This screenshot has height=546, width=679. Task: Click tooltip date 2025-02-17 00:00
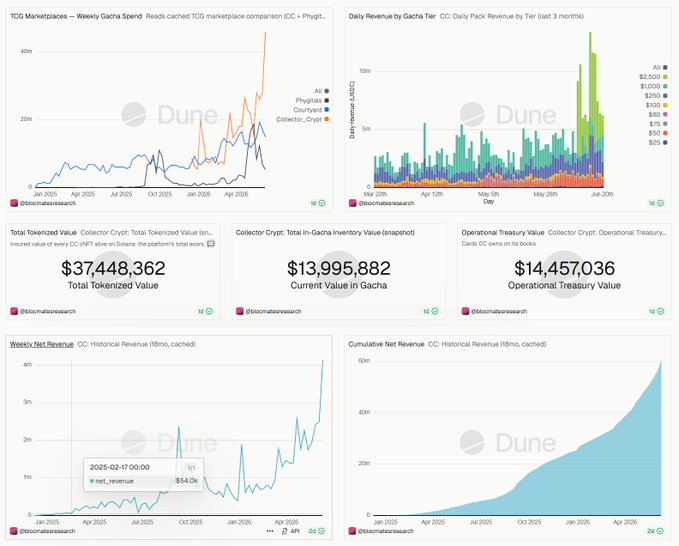pos(120,467)
